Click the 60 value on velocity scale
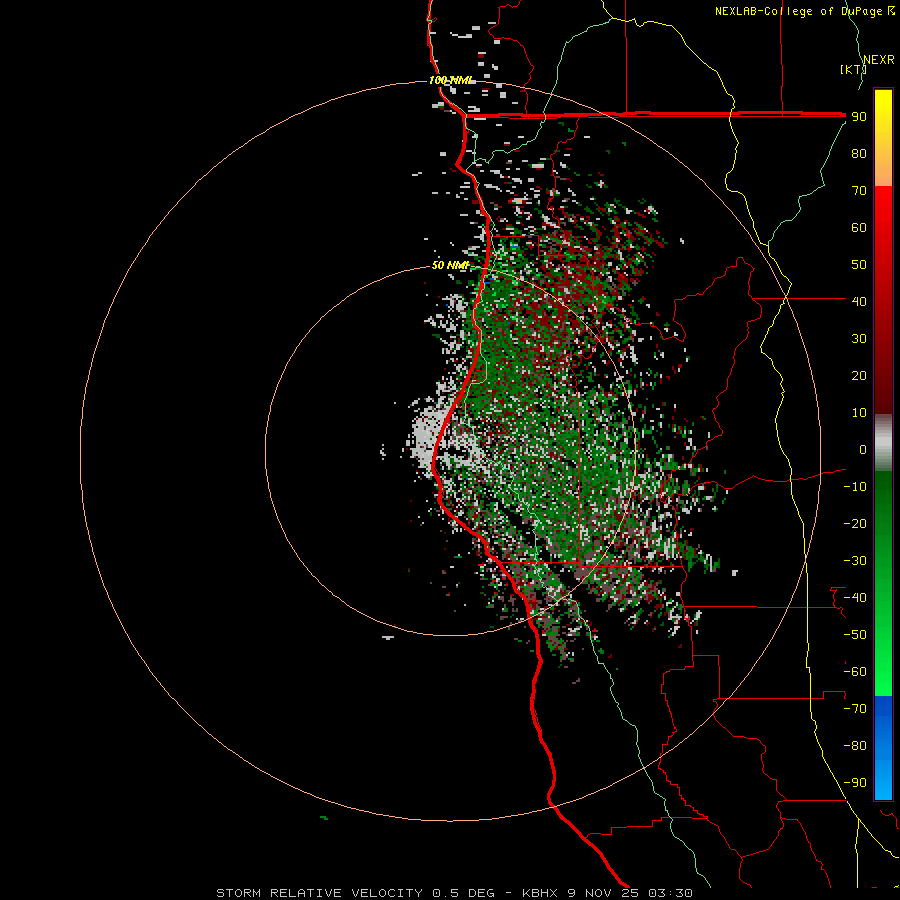 [859, 228]
